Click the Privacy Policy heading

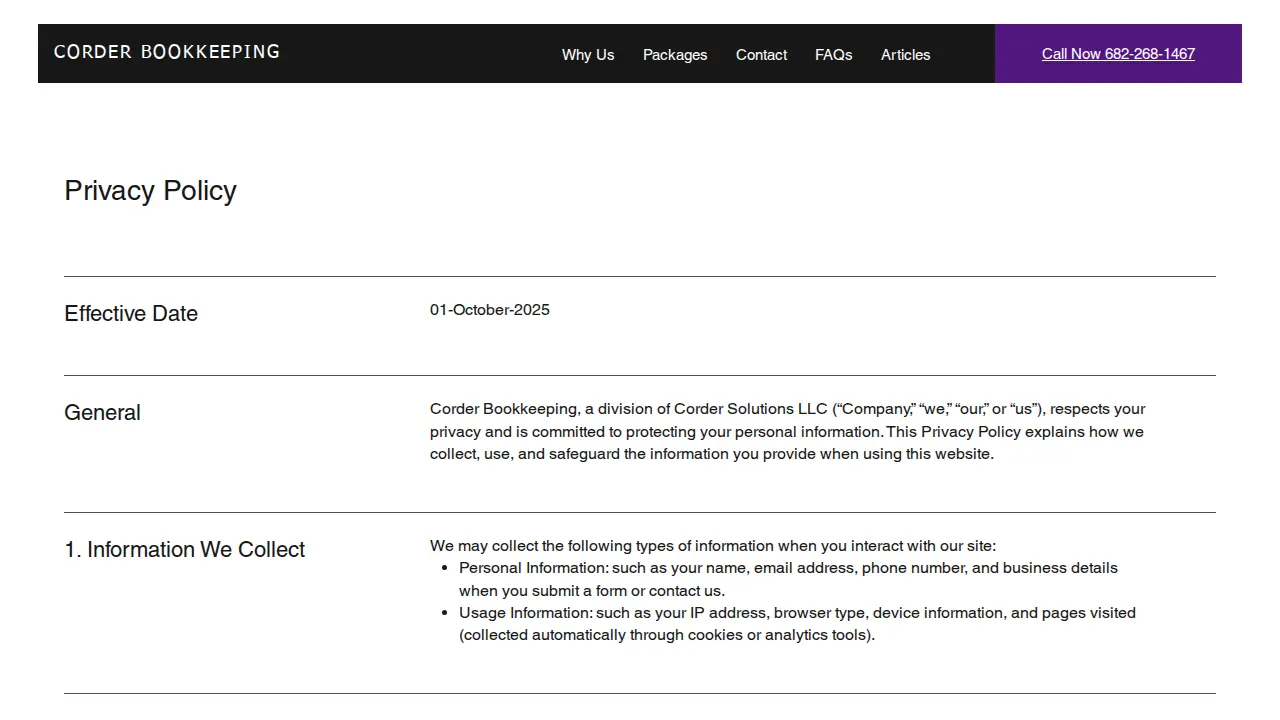pos(151,191)
